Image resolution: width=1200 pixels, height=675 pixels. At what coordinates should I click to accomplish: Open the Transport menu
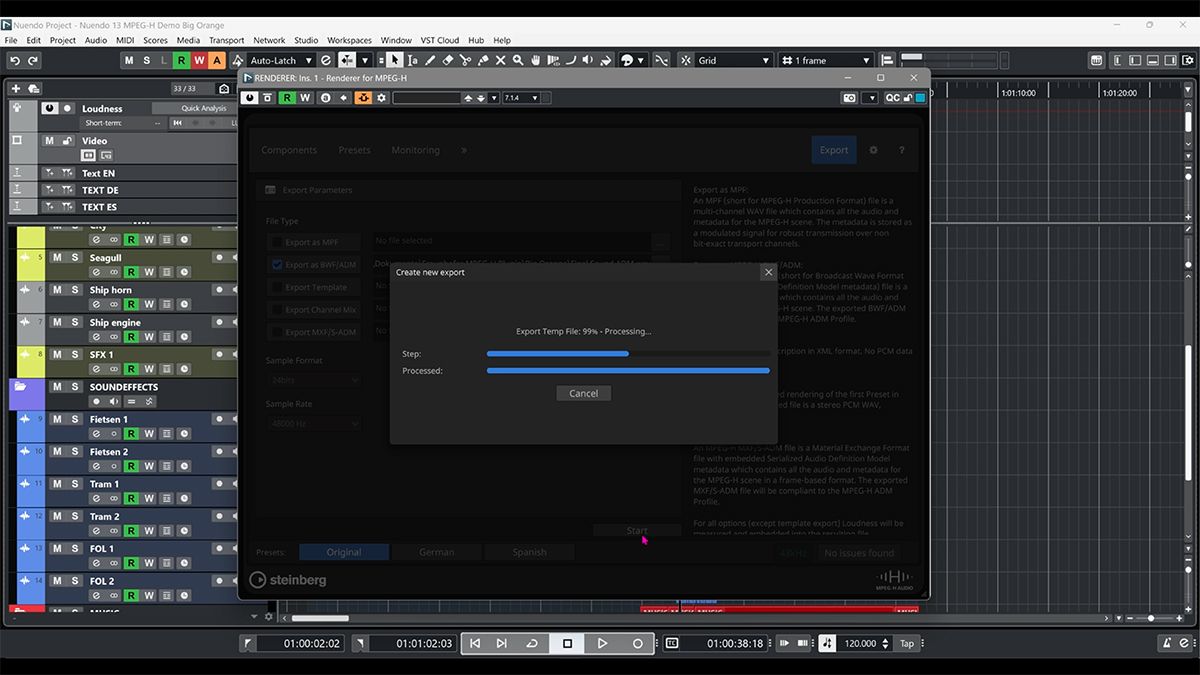[x=226, y=40]
